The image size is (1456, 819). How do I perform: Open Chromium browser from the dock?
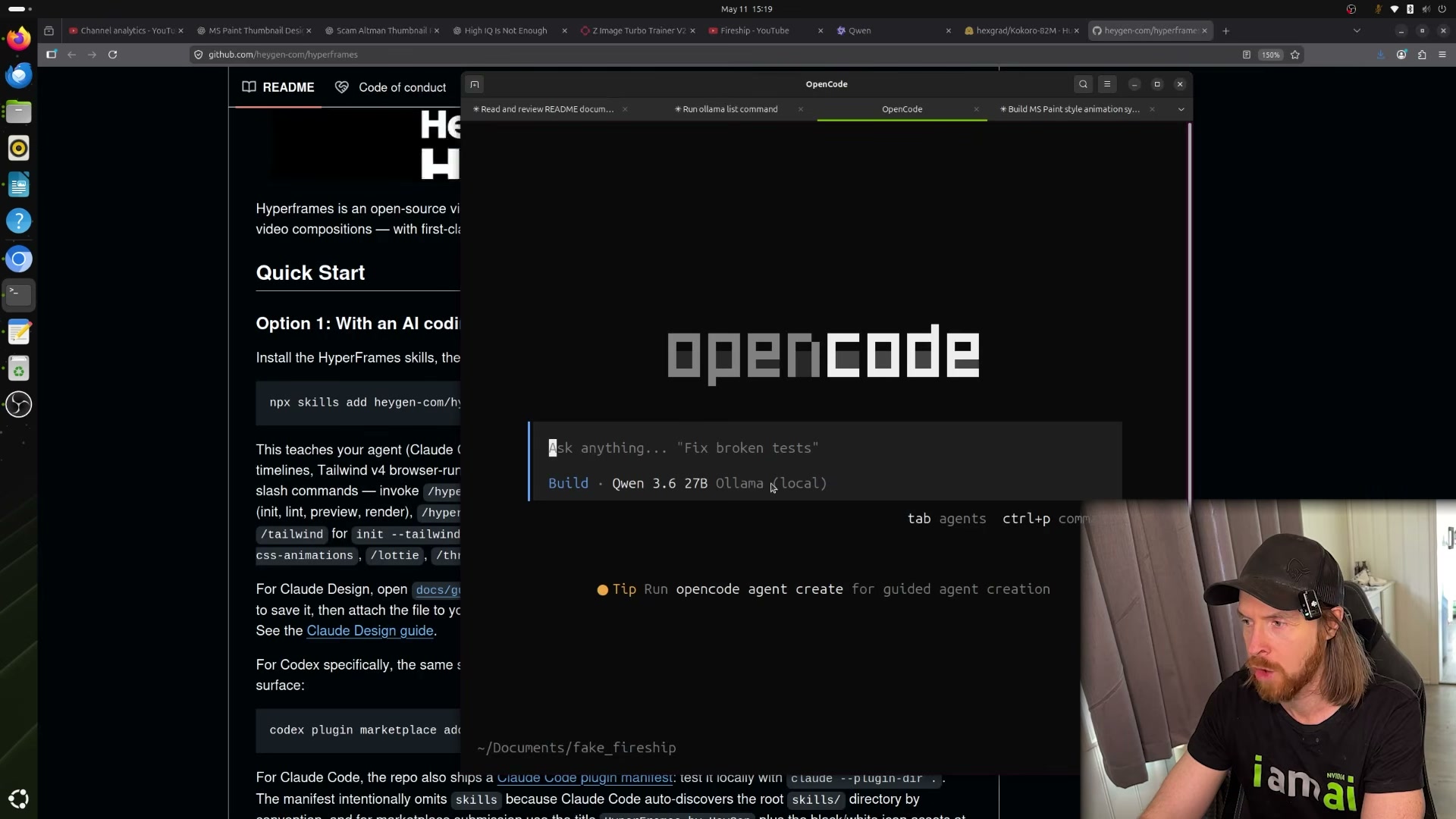coord(19,259)
